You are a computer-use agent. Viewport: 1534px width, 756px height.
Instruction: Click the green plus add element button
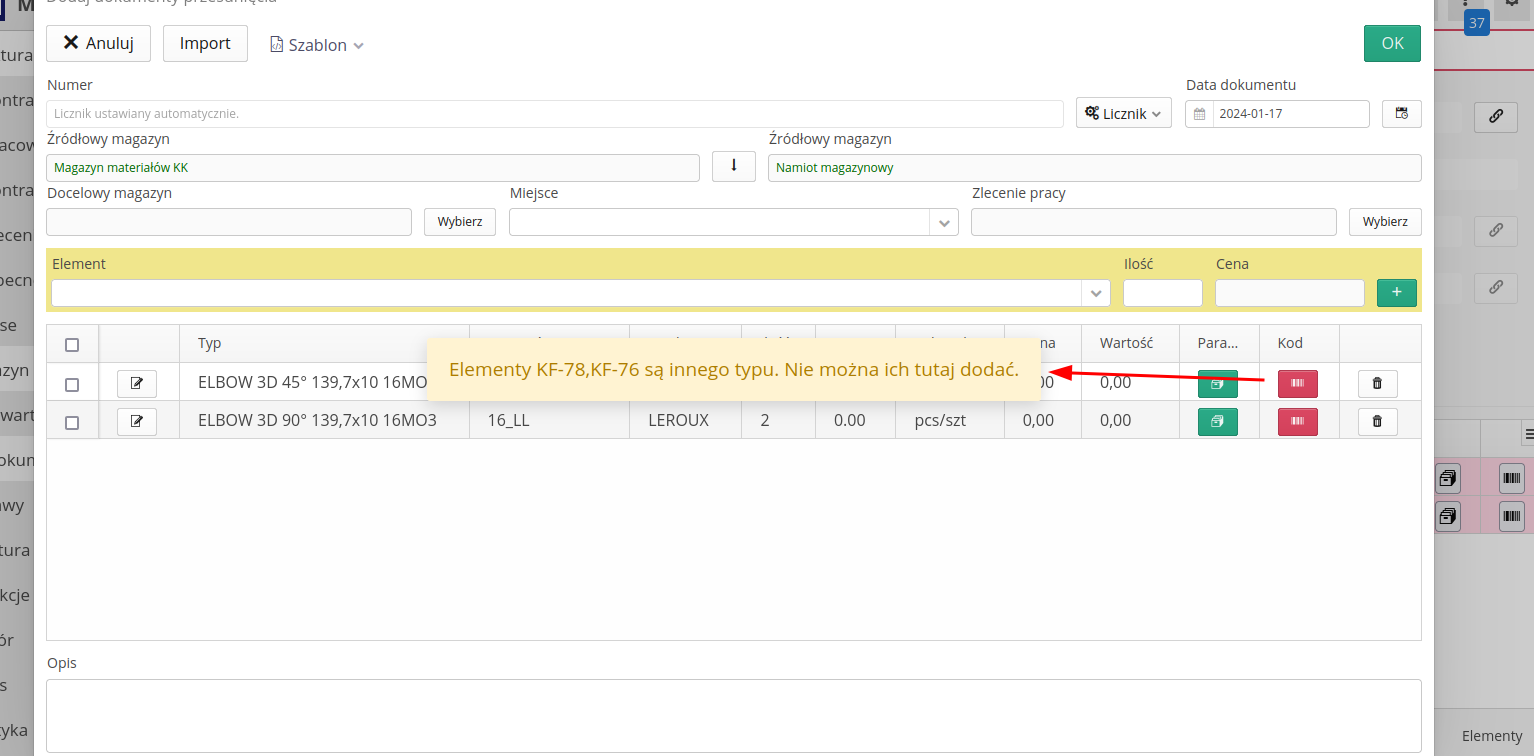1396,293
